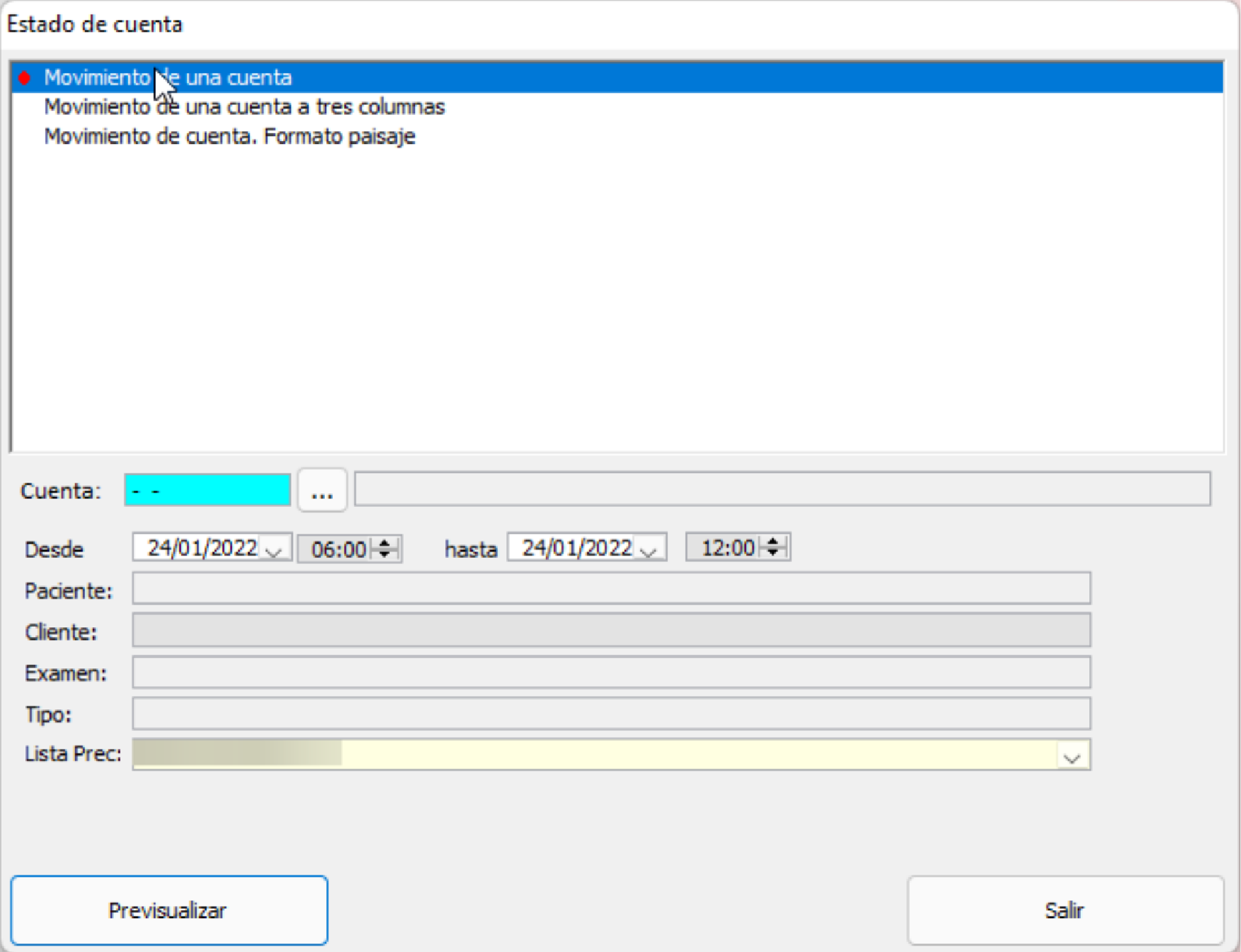Select 'Movimiento de una cuenta a tres columnas'
The image size is (1241, 952).
(244, 107)
